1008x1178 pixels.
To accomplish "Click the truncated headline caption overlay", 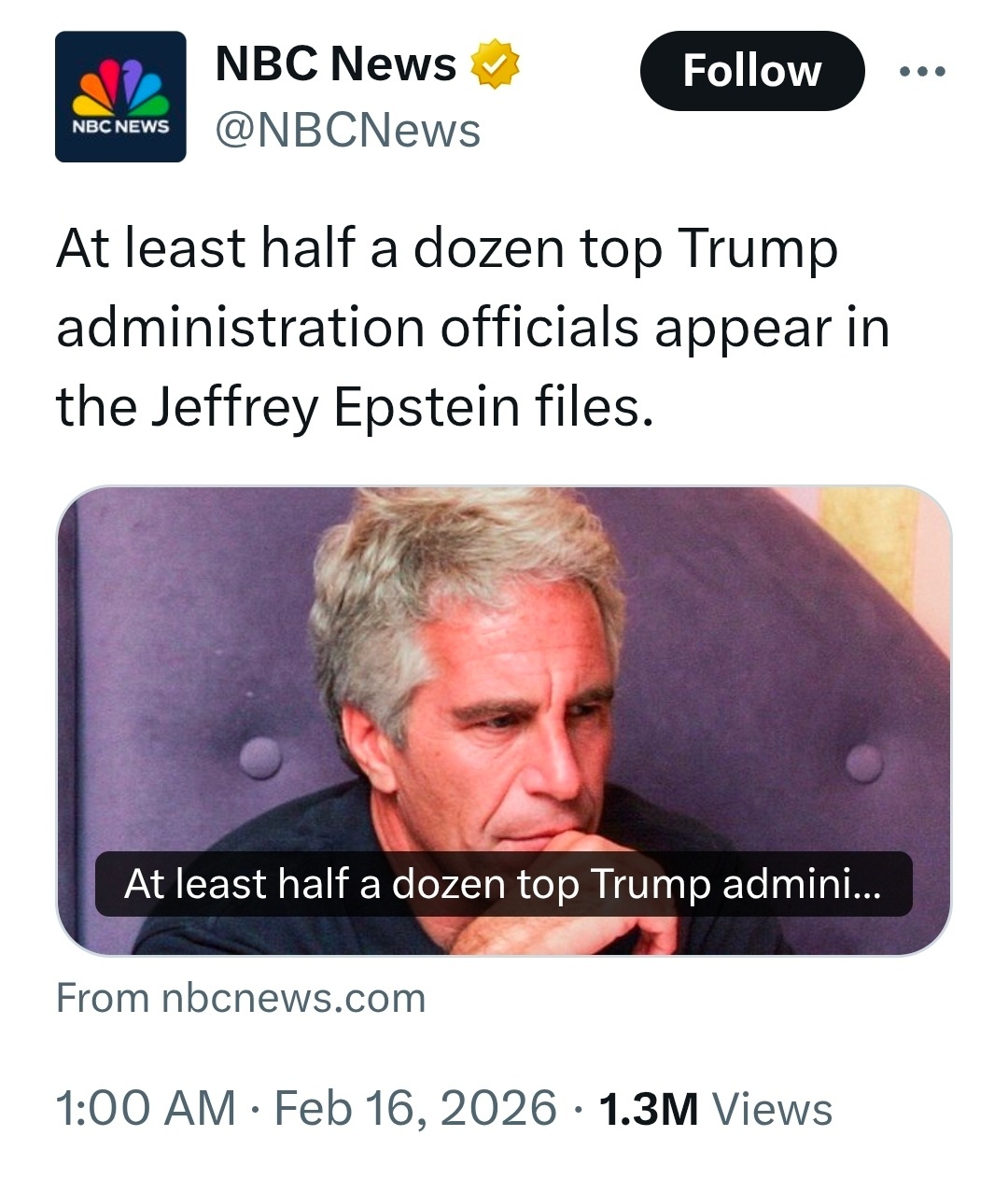I will point(503,884).
